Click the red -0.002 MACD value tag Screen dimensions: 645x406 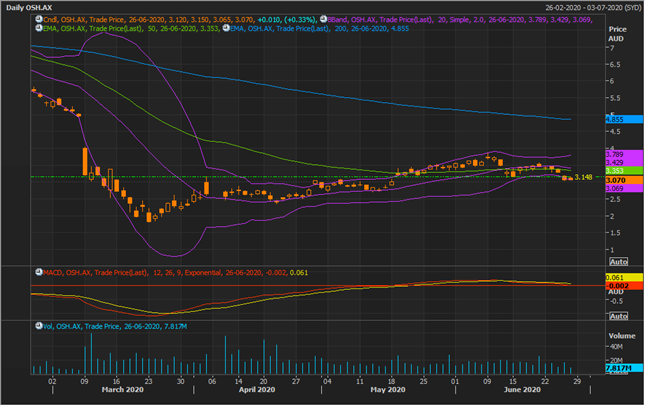[624, 286]
